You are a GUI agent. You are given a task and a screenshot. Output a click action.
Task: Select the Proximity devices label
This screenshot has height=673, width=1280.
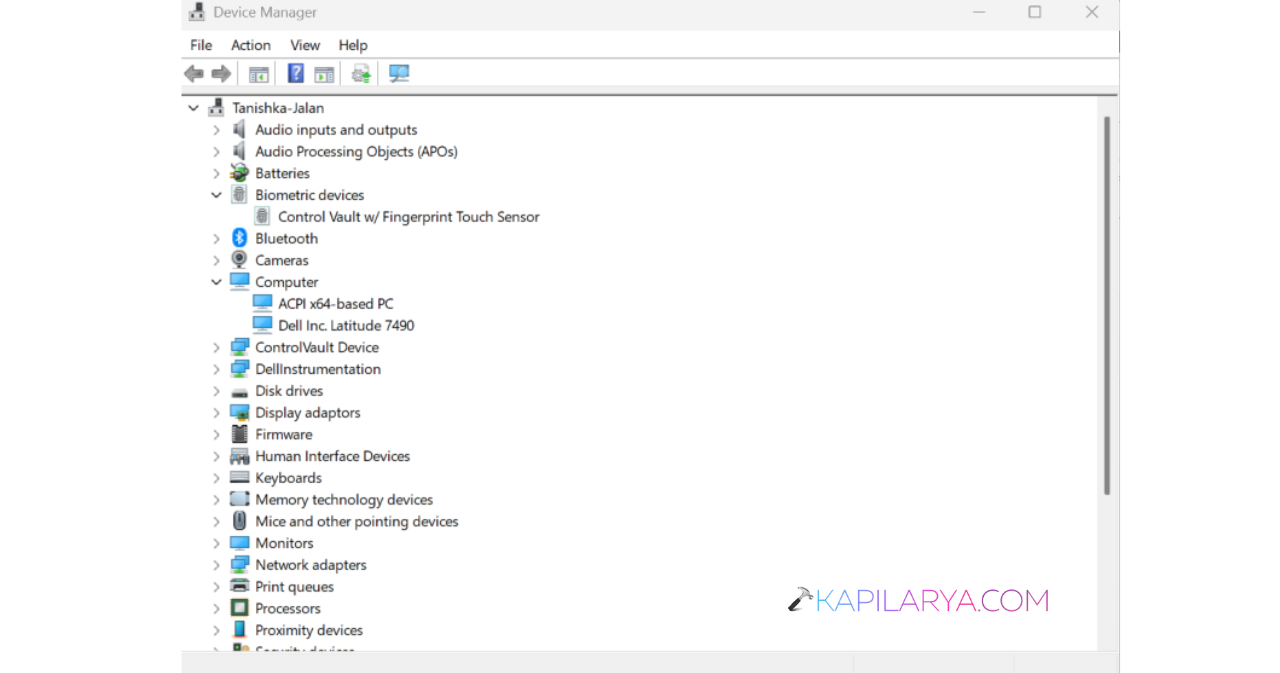309,630
